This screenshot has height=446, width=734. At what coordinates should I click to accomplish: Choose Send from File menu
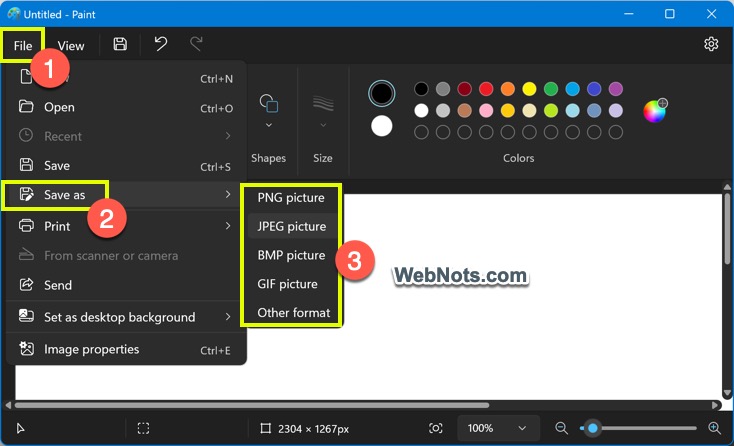pyautogui.click(x=126, y=285)
